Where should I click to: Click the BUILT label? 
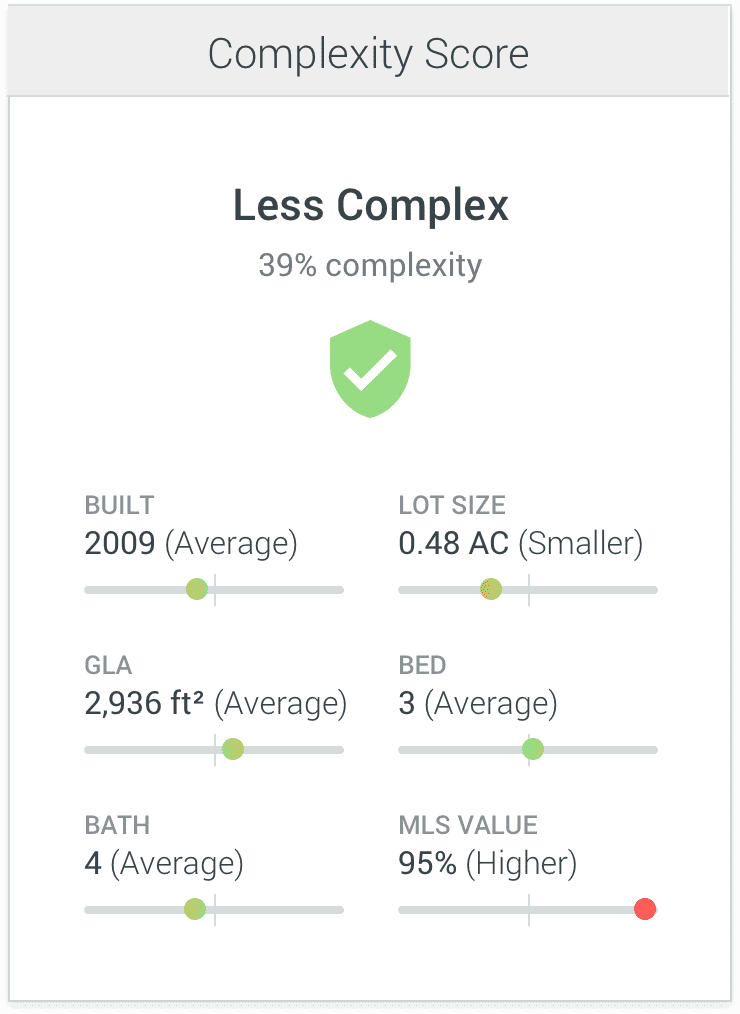click(120, 505)
